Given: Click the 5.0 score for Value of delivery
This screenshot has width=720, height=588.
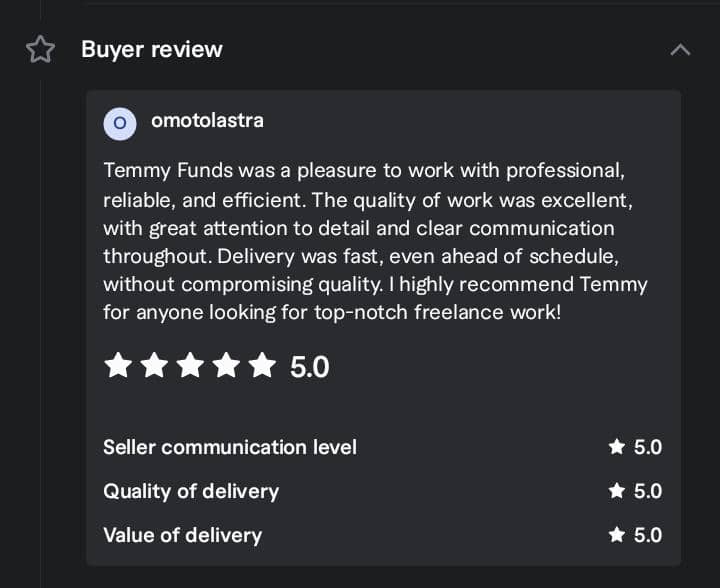Looking at the screenshot, I should click(x=648, y=535).
